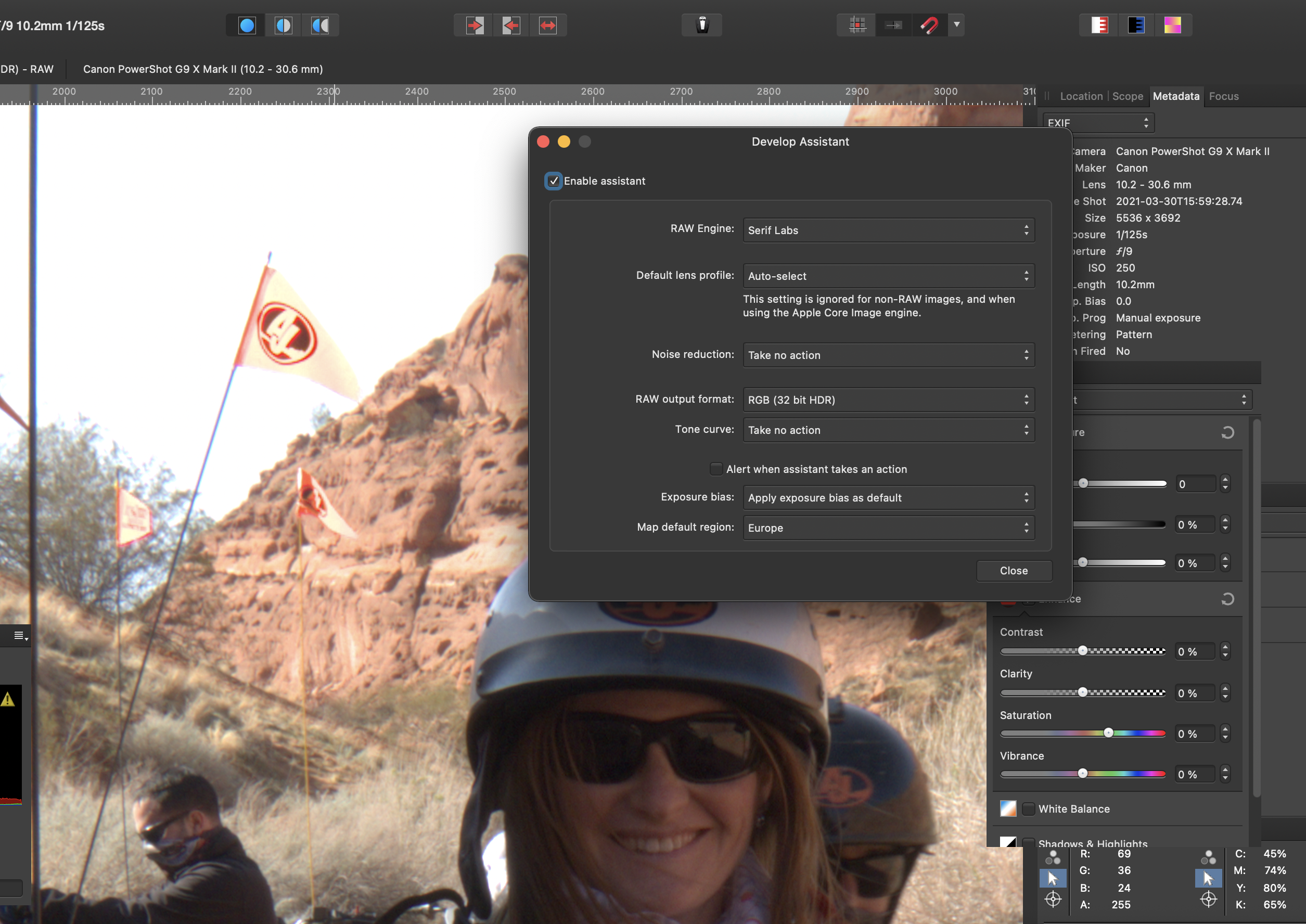1306x924 pixels.
Task: Toggle force pixel alignment grid icon
Action: click(x=857, y=25)
